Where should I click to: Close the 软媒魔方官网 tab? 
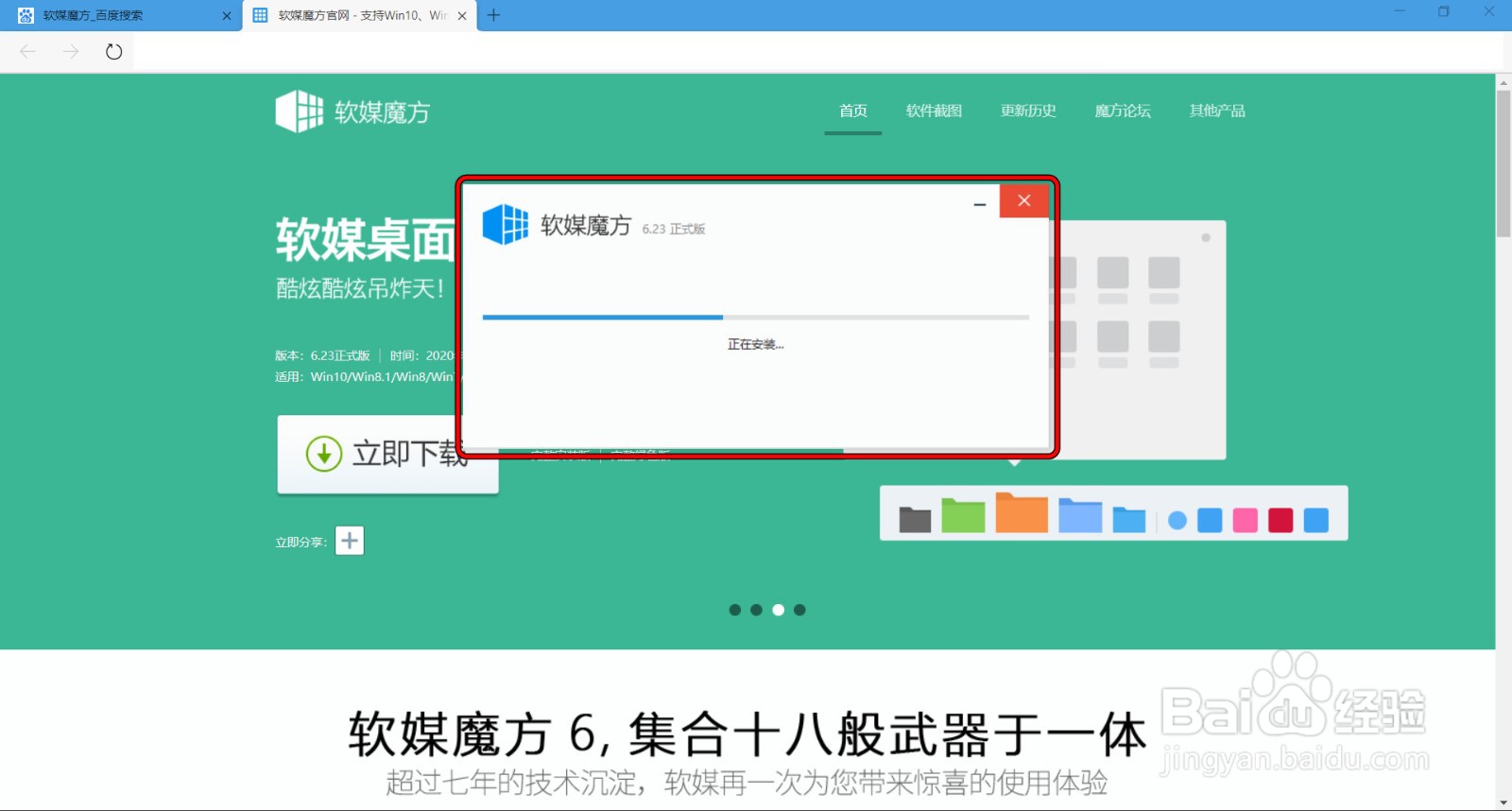(462, 15)
